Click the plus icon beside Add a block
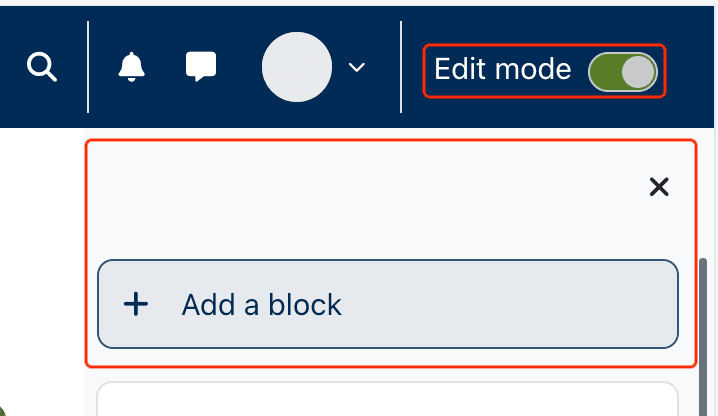The height and width of the screenshot is (416, 718). (135, 304)
